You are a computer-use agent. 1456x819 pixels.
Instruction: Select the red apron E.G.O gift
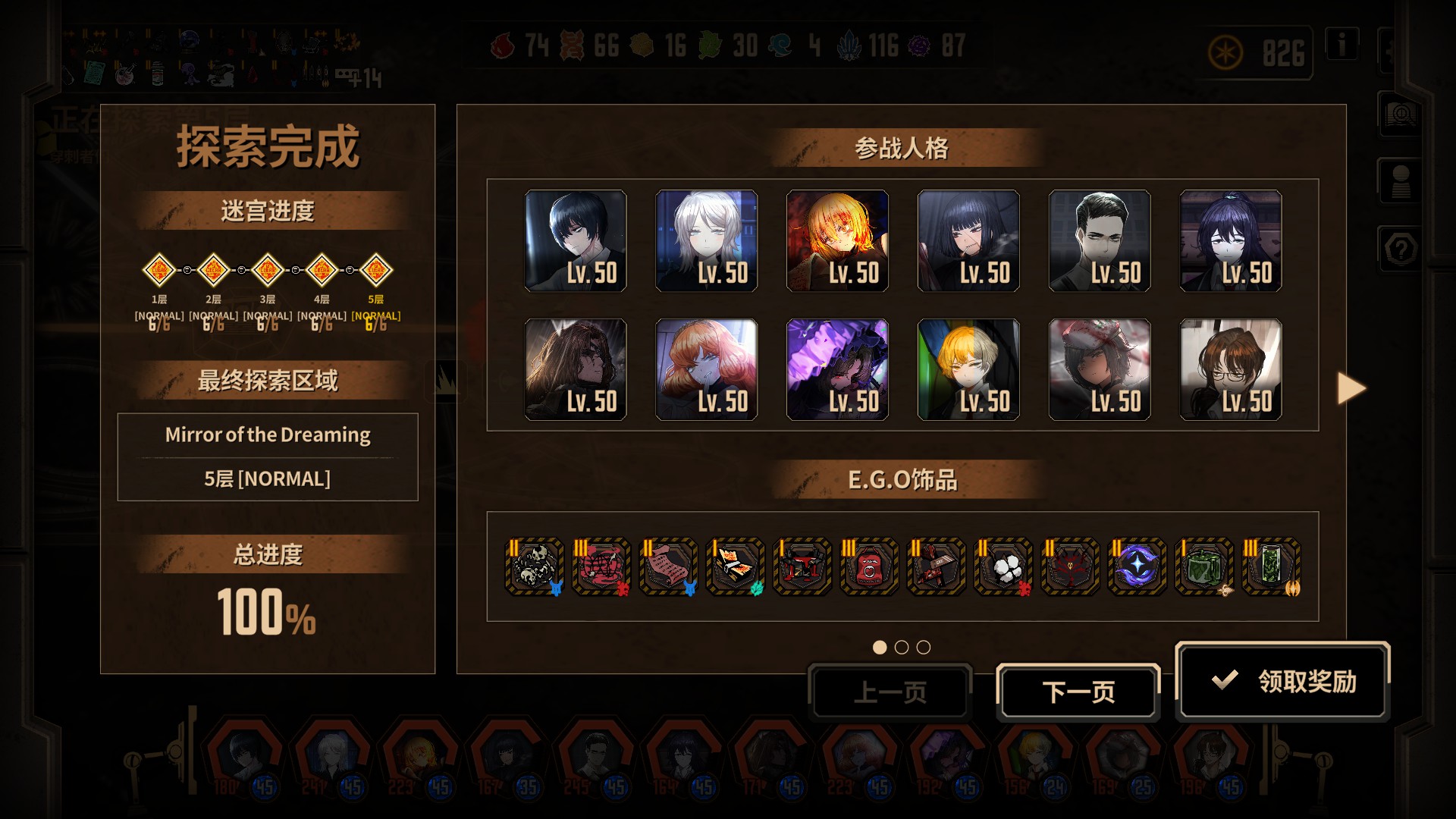coord(869,566)
